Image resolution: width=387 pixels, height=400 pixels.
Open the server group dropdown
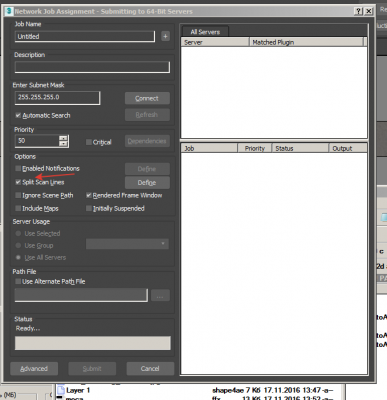[x=127, y=244]
